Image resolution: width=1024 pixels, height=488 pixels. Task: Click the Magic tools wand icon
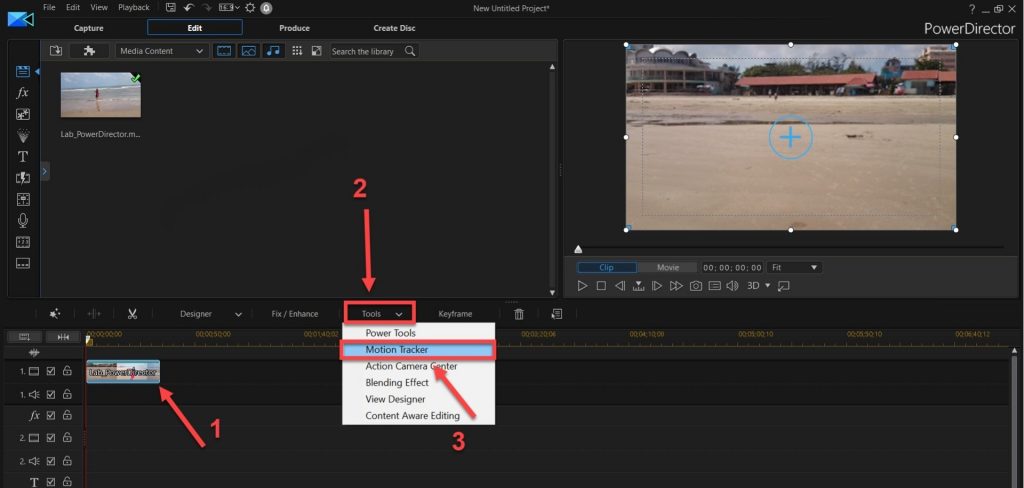56,314
